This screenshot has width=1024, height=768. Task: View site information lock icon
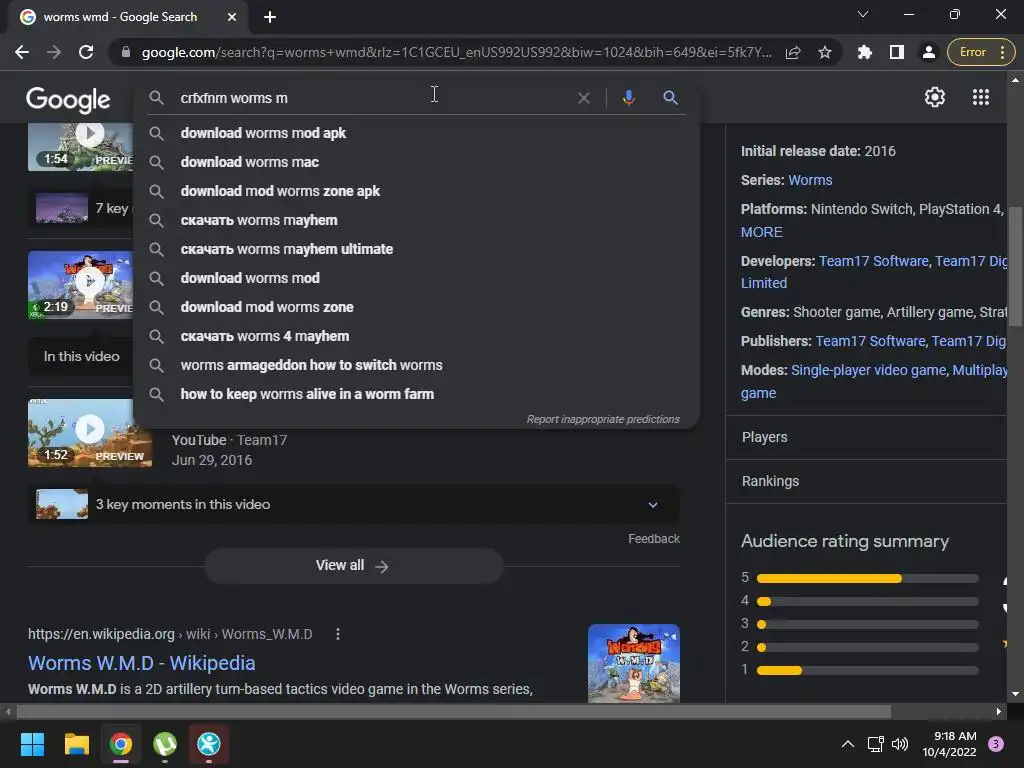126,52
